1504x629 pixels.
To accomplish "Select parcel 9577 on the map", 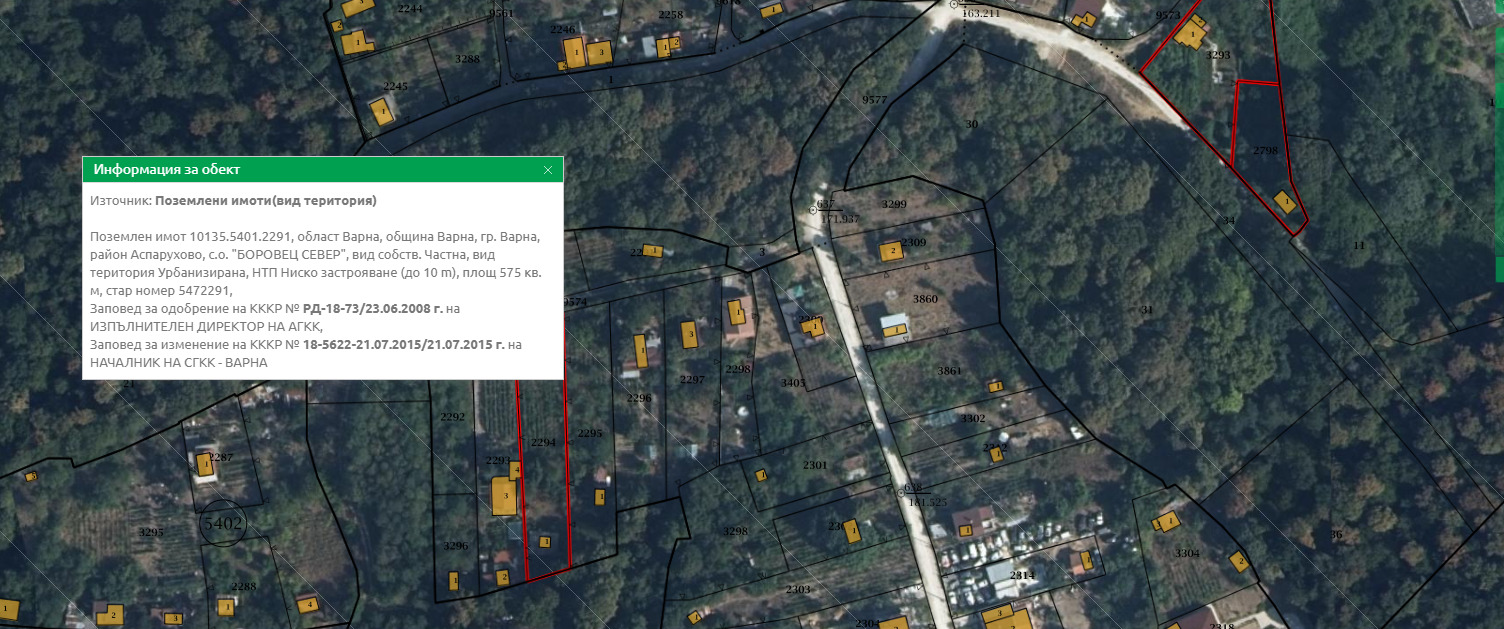I will 875,100.
